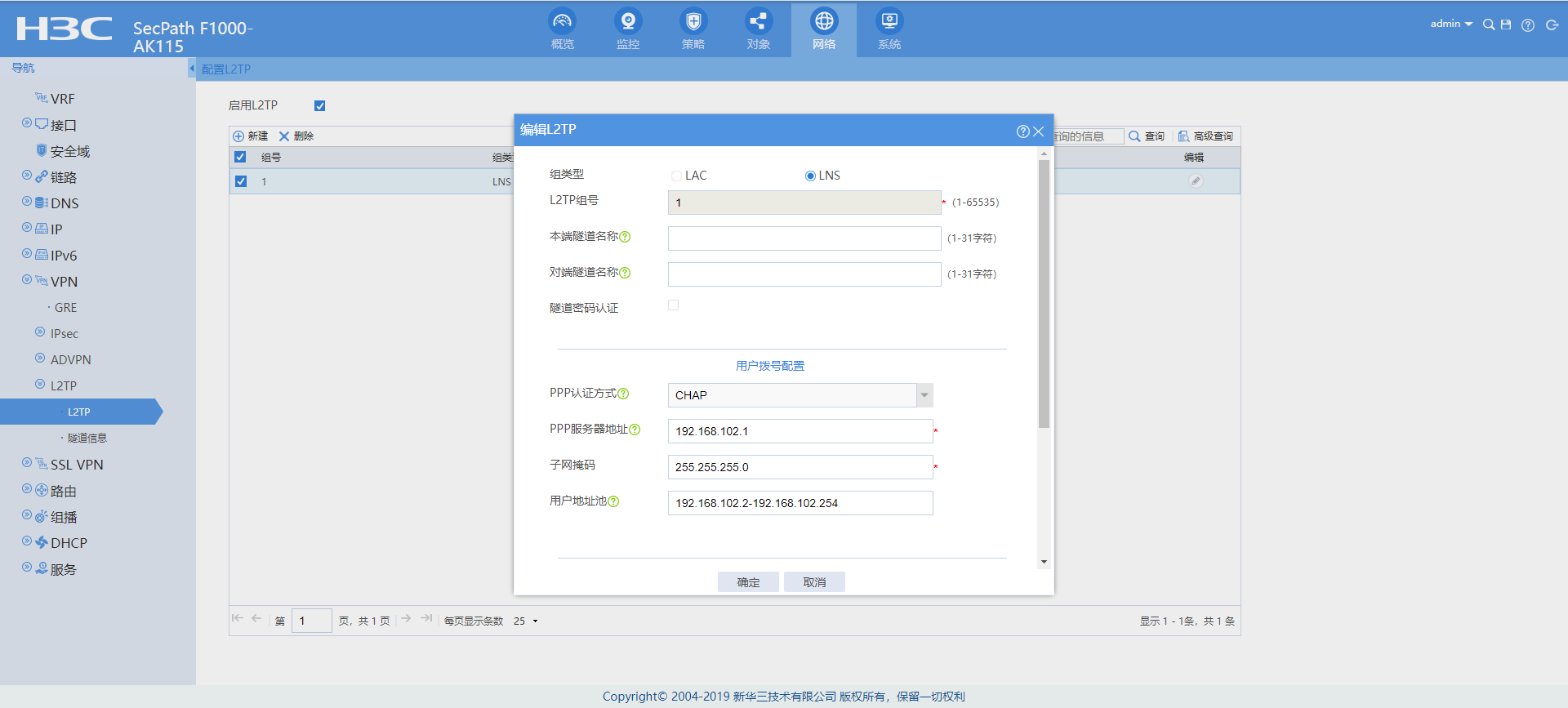
Task: Go to first page arrow
Action: click(237, 619)
